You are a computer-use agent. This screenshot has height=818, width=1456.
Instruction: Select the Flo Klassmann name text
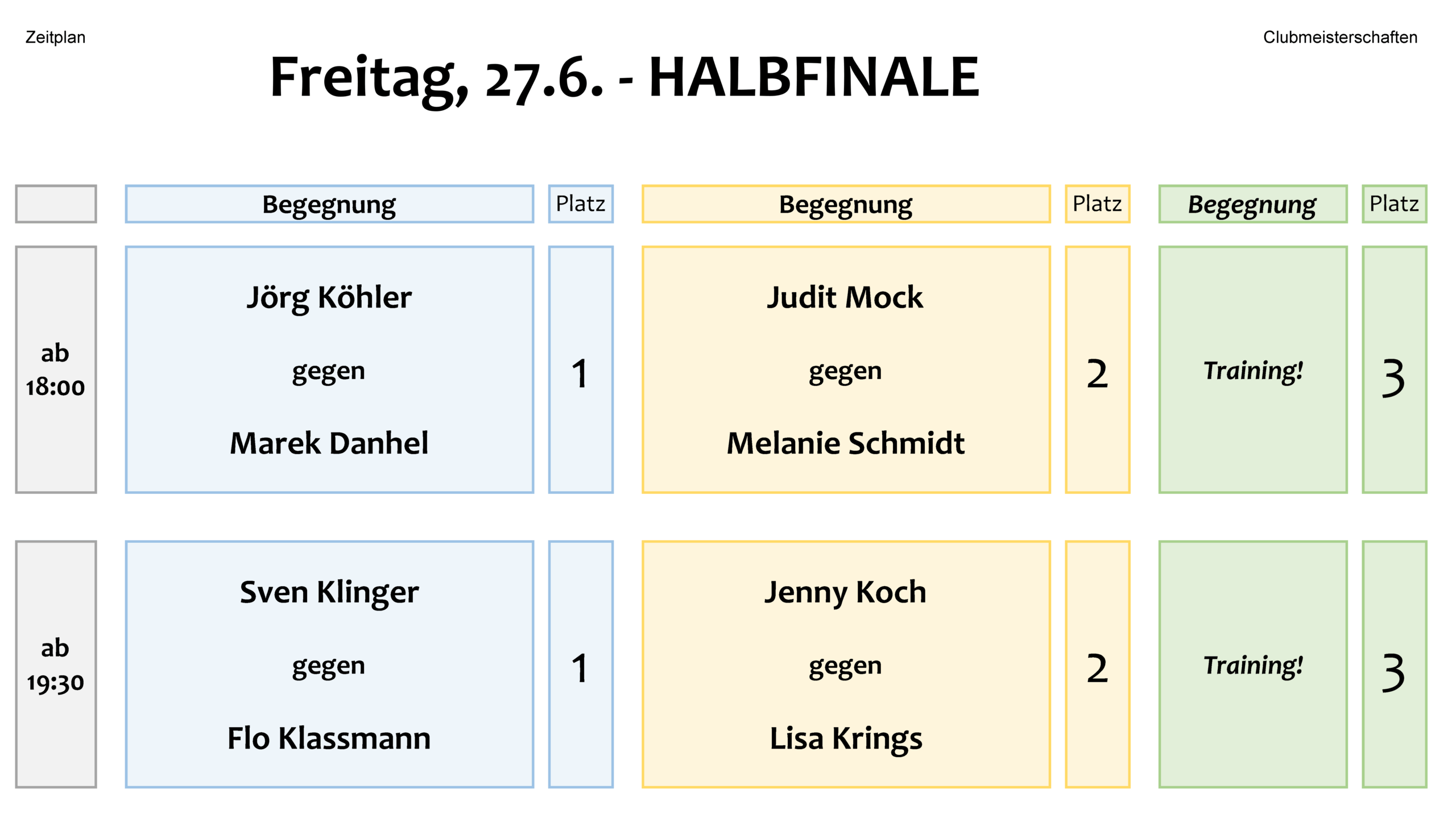[329, 738]
